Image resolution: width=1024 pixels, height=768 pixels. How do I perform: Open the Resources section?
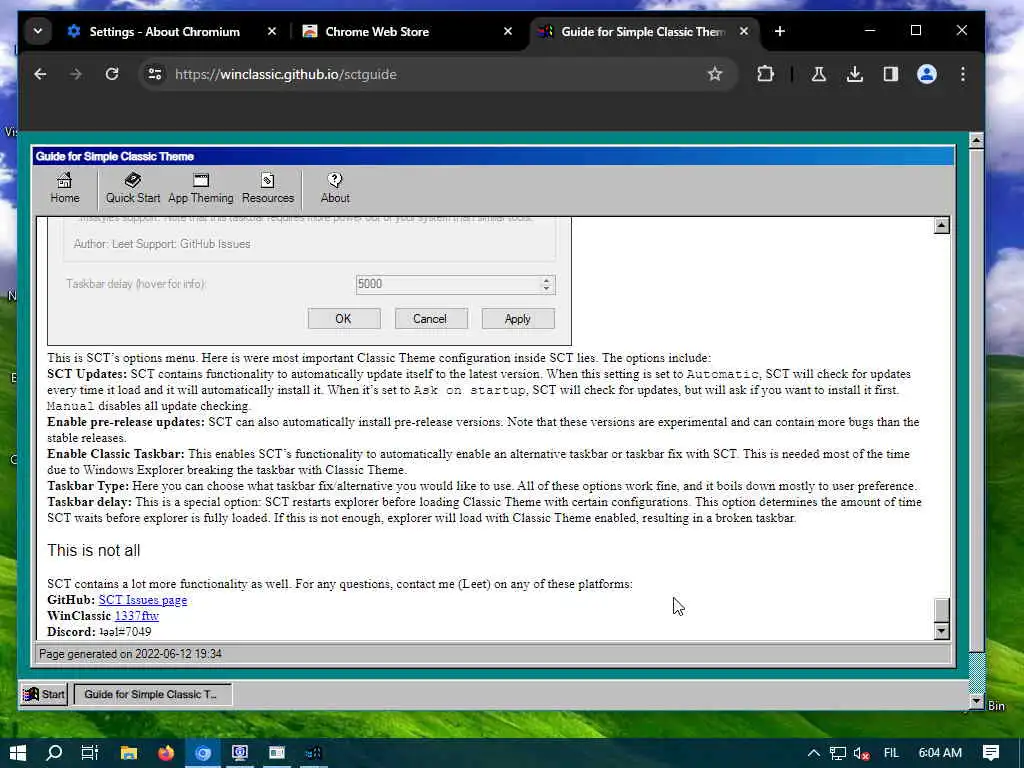pyautogui.click(x=268, y=188)
